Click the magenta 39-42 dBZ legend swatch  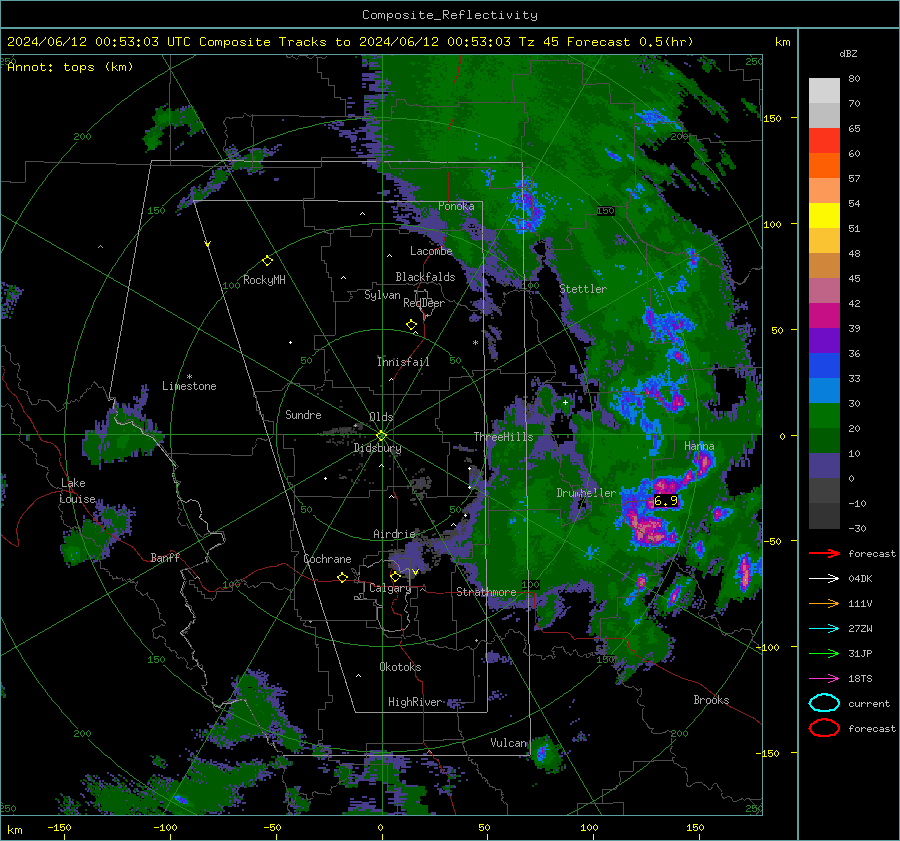point(824,315)
